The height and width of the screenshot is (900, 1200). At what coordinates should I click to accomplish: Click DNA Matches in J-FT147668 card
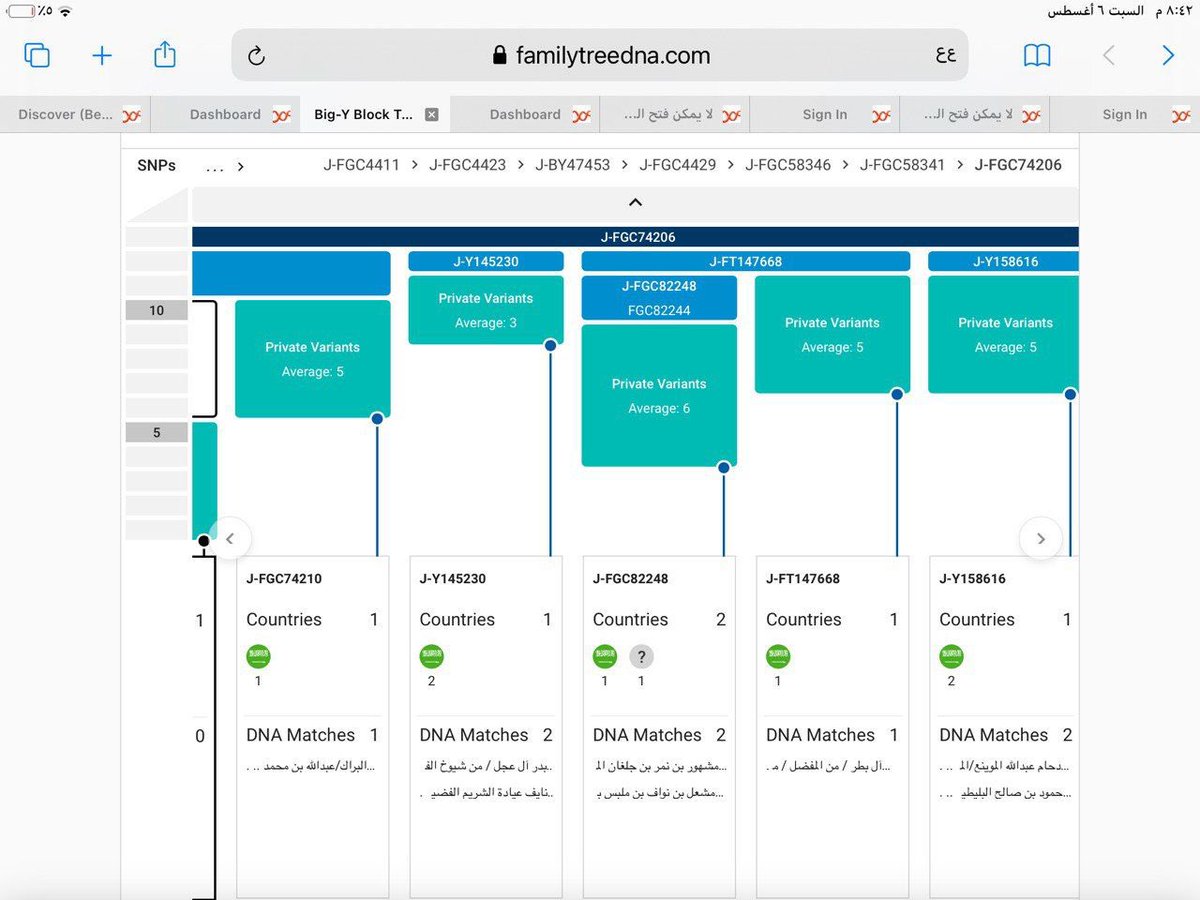point(820,735)
